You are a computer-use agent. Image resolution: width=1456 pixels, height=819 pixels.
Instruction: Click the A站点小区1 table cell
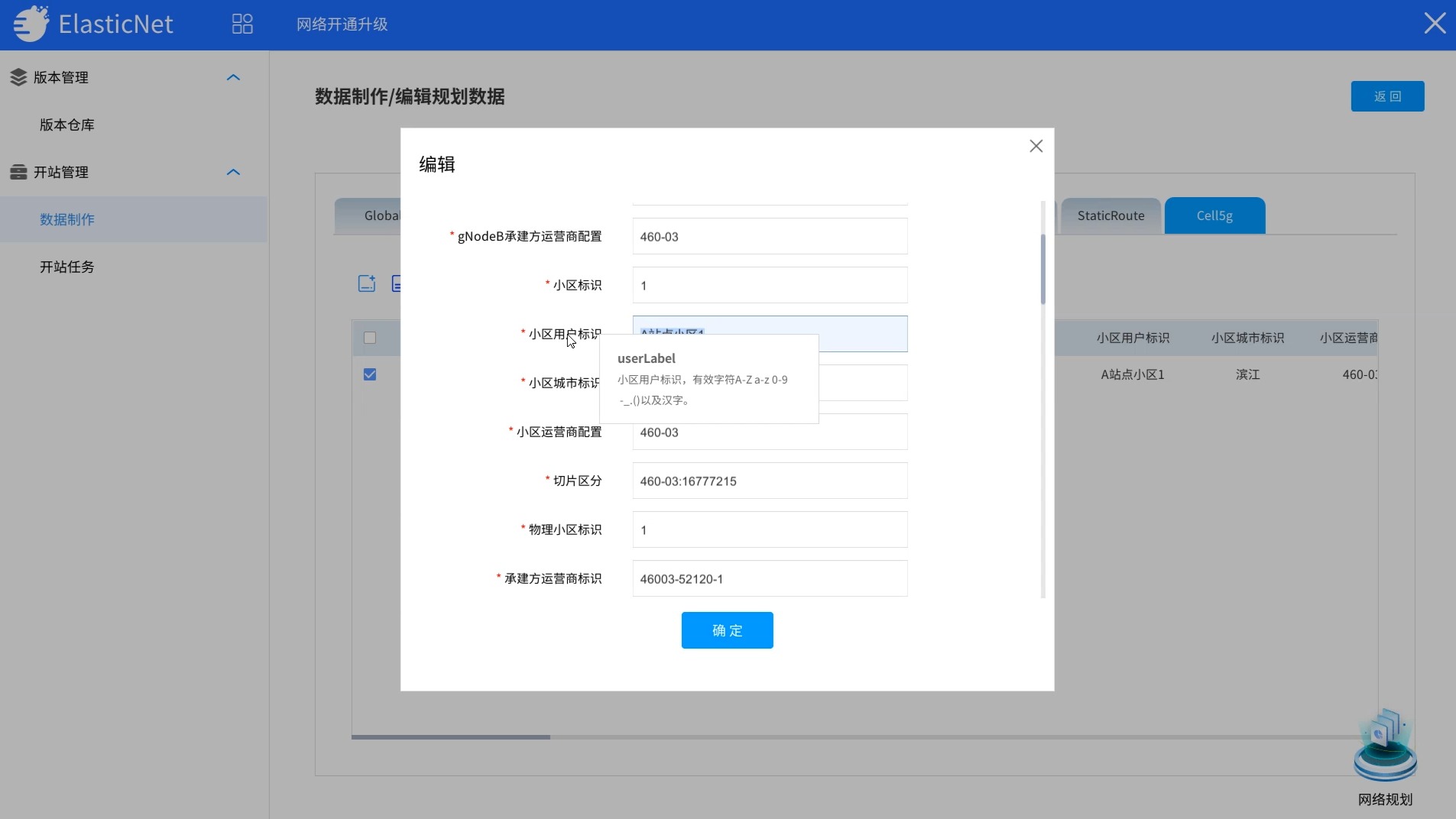[x=1133, y=374]
